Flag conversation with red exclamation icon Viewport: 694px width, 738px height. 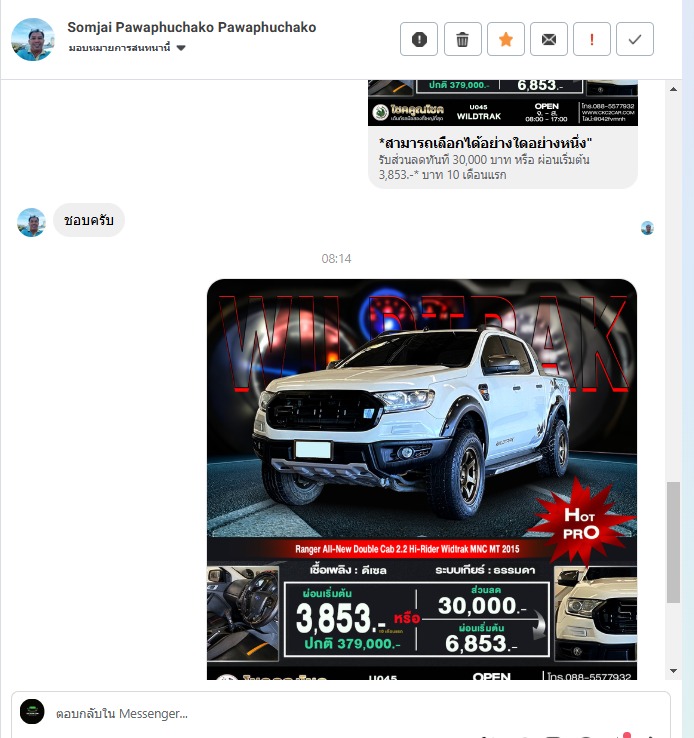pos(592,39)
